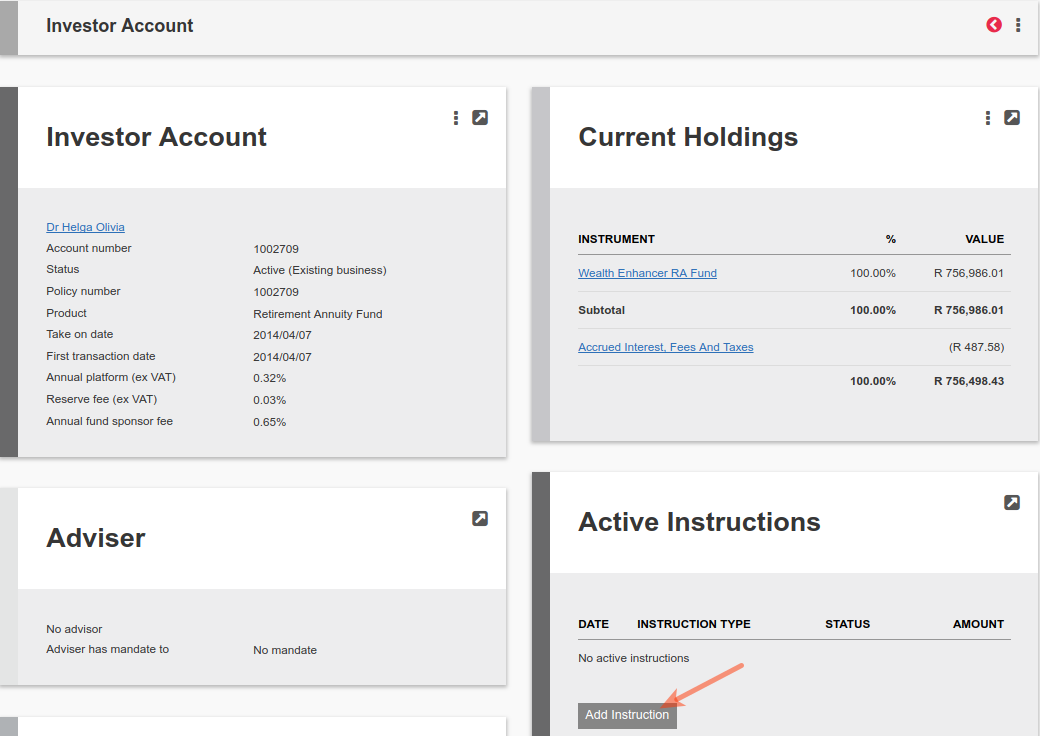Click Active Instructions card title

coord(700,522)
